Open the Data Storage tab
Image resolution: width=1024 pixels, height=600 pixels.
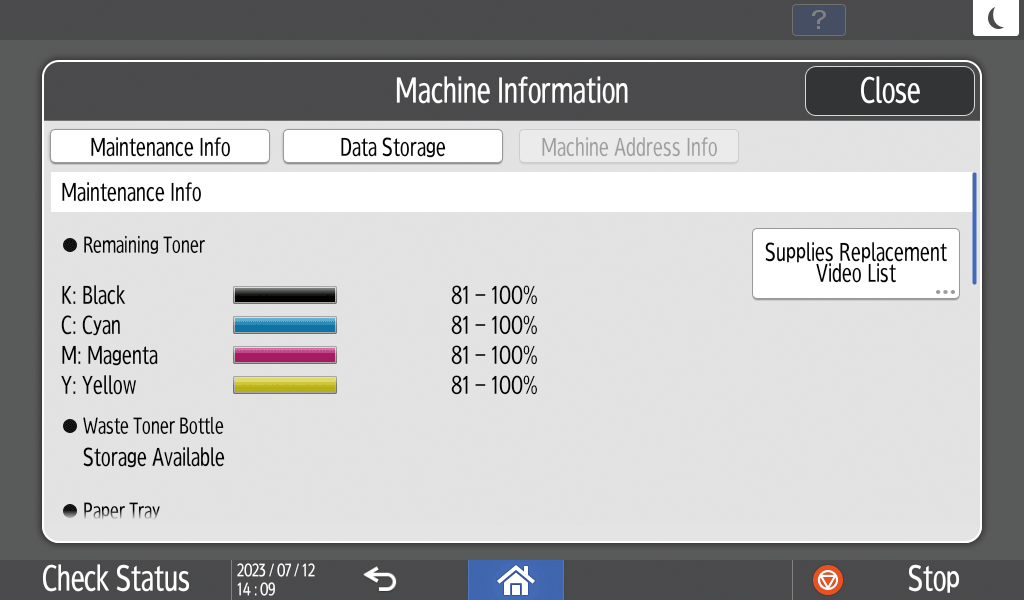(x=392, y=147)
